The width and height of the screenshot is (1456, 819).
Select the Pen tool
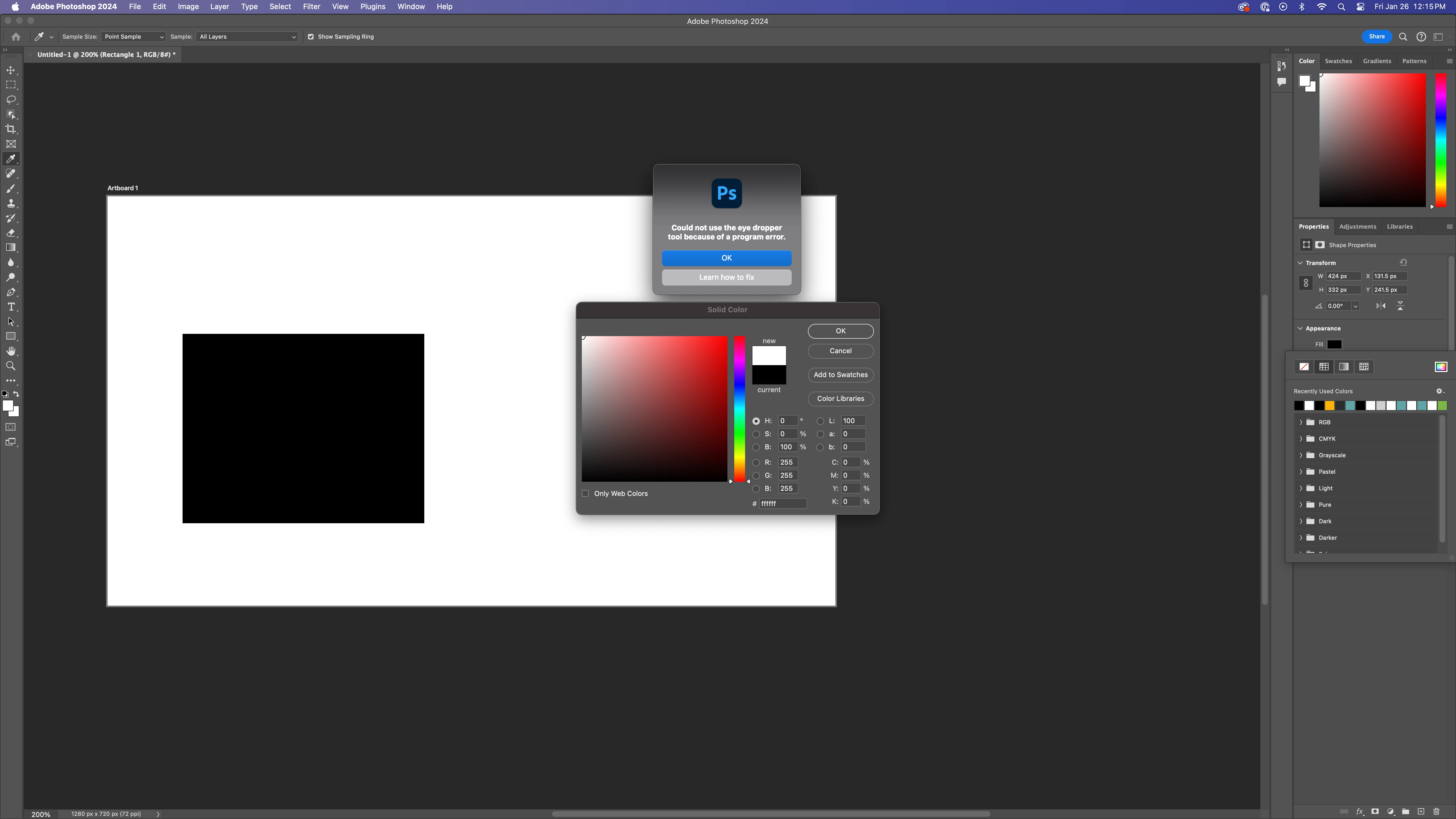click(x=11, y=292)
